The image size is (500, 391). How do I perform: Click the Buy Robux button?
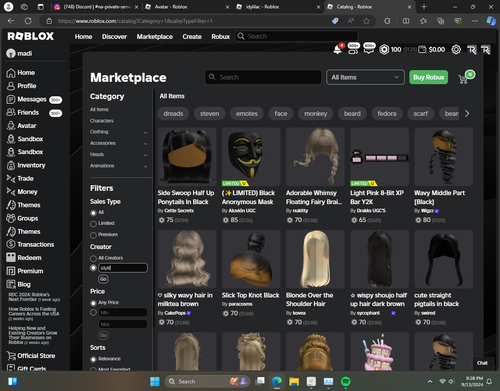(x=429, y=77)
